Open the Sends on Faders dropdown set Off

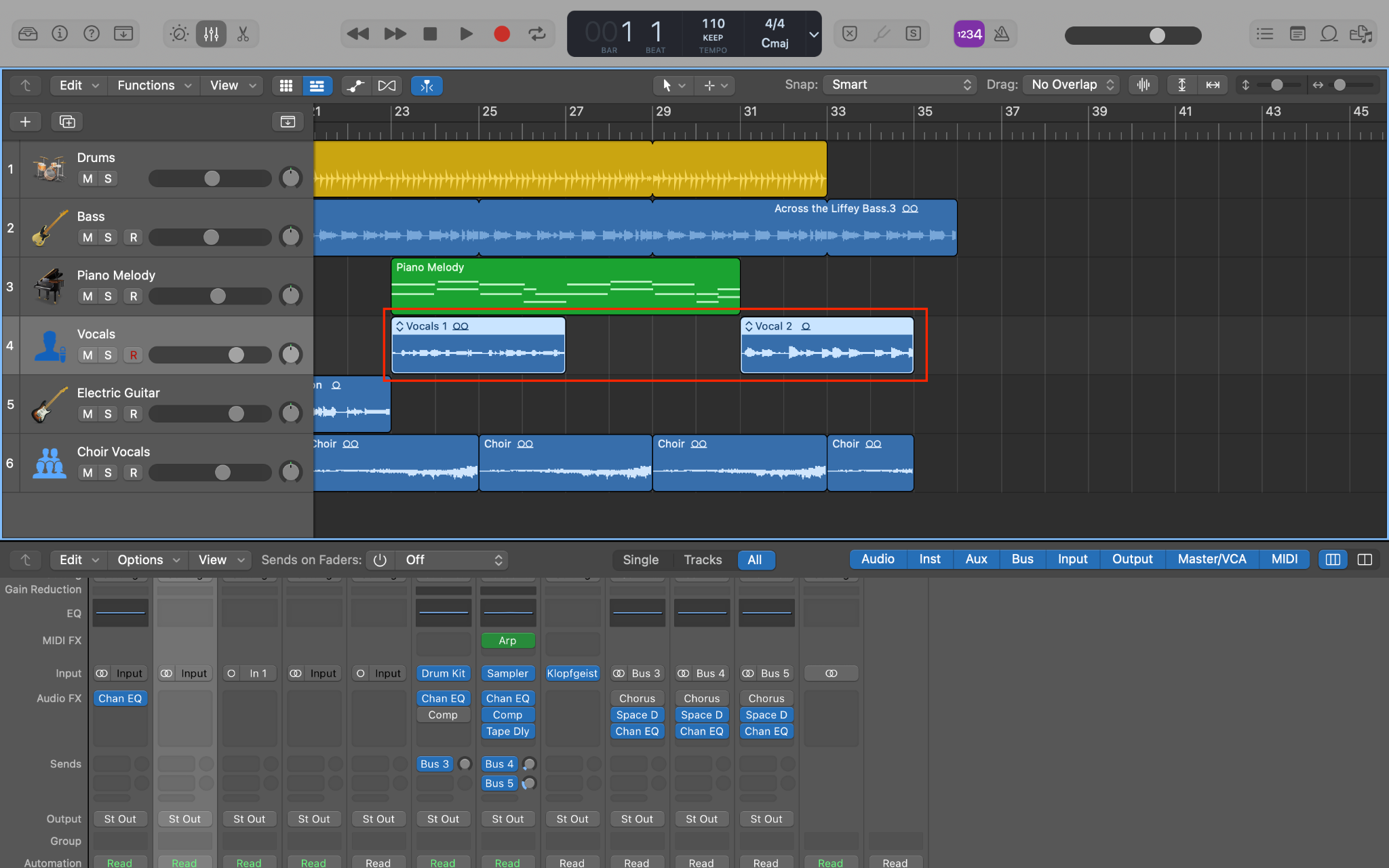click(x=452, y=559)
